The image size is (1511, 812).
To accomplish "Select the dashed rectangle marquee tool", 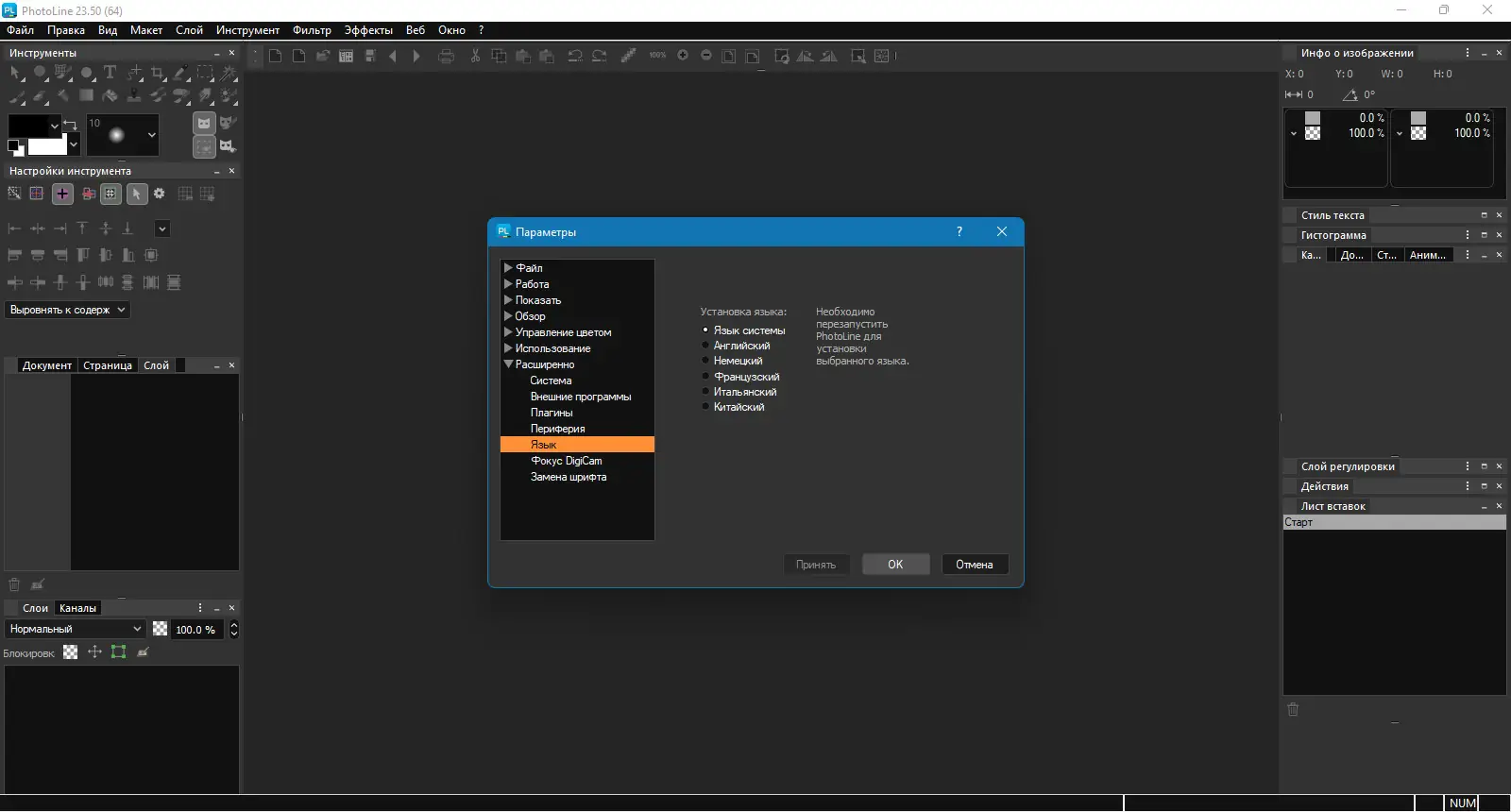I will (x=205, y=73).
